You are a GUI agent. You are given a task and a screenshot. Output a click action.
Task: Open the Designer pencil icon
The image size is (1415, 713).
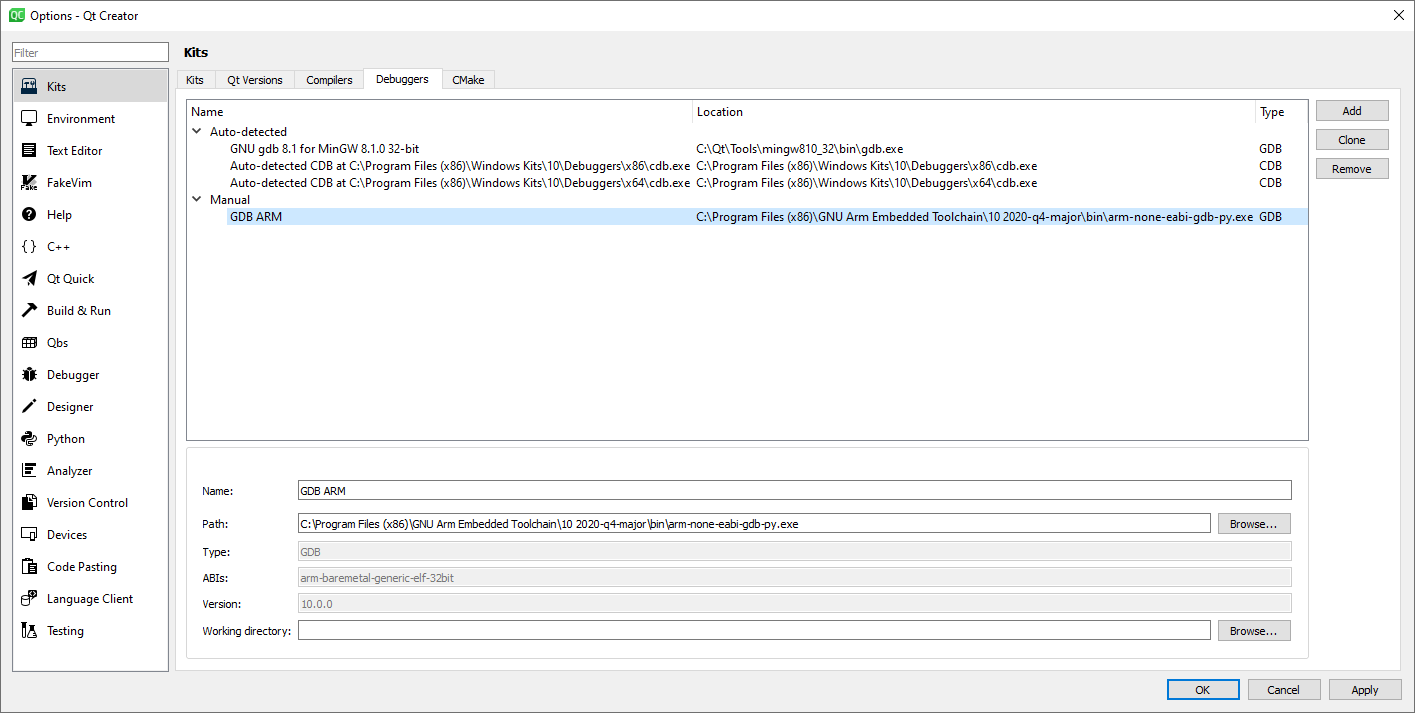point(29,407)
